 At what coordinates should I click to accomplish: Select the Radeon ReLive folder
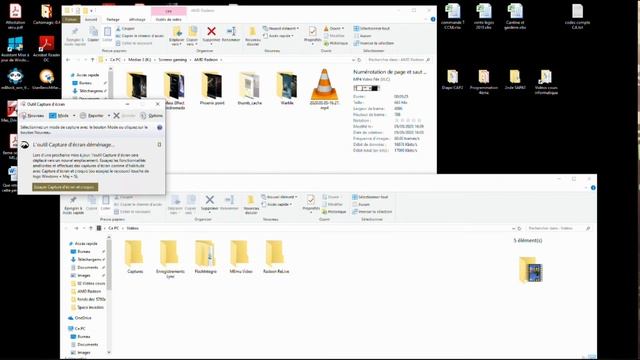tap(276, 257)
